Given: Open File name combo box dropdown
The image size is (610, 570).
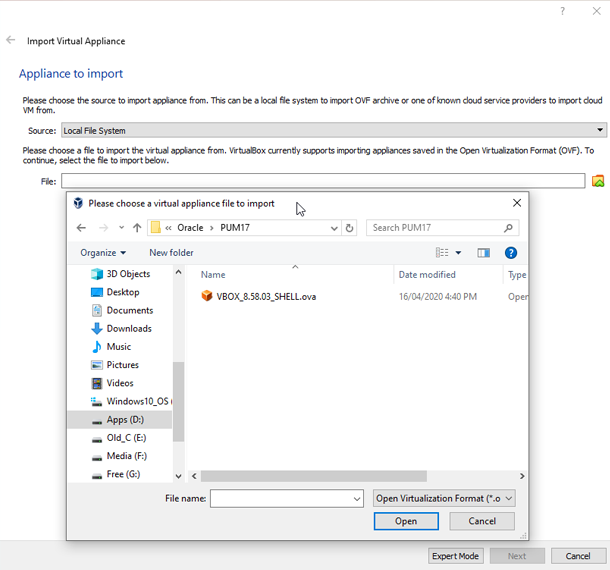Looking at the screenshot, I should (x=357, y=499).
